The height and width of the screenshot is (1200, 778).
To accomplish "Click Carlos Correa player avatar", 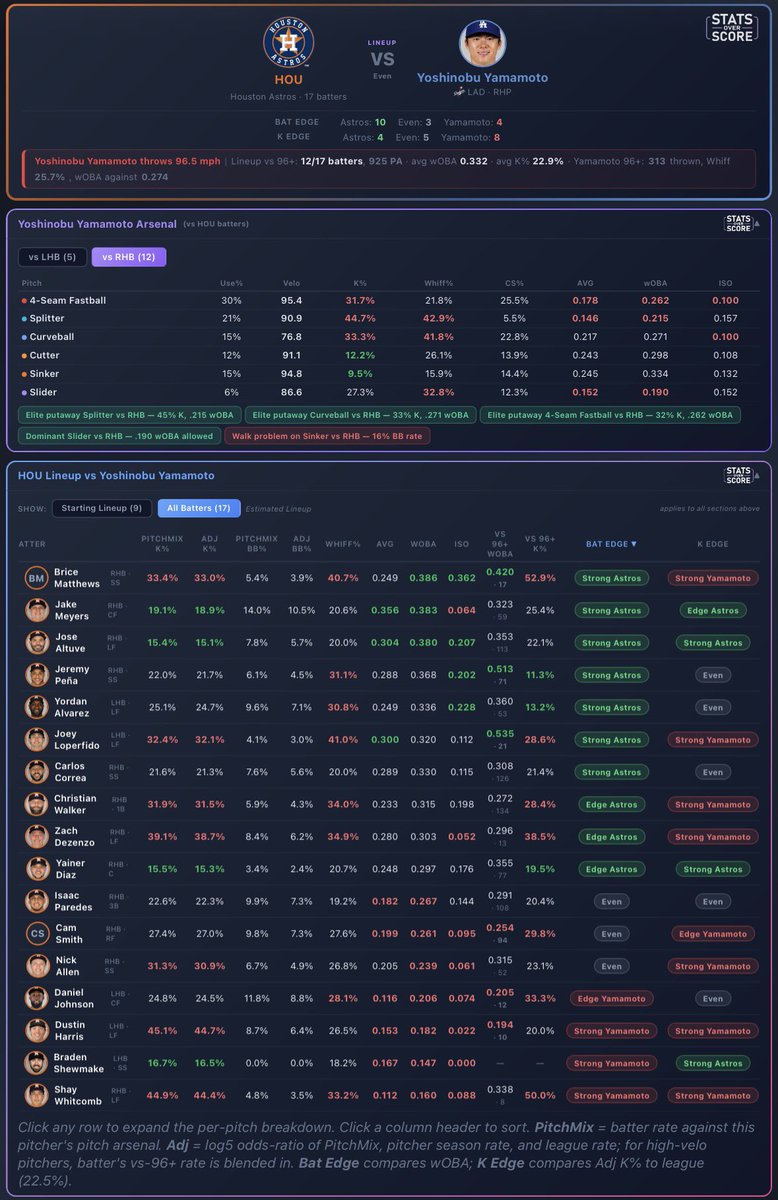I will coord(37,772).
